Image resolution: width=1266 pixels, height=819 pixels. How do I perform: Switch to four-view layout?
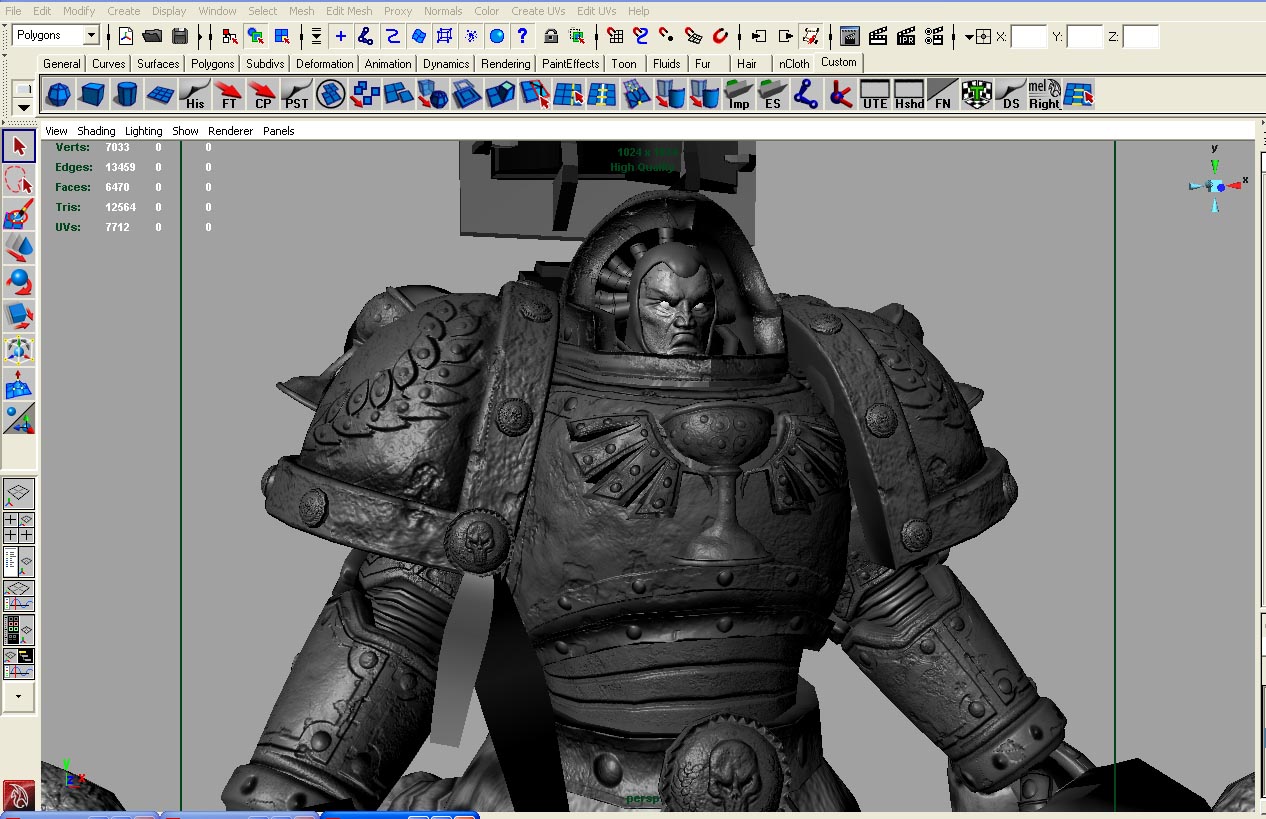(19, 528)
